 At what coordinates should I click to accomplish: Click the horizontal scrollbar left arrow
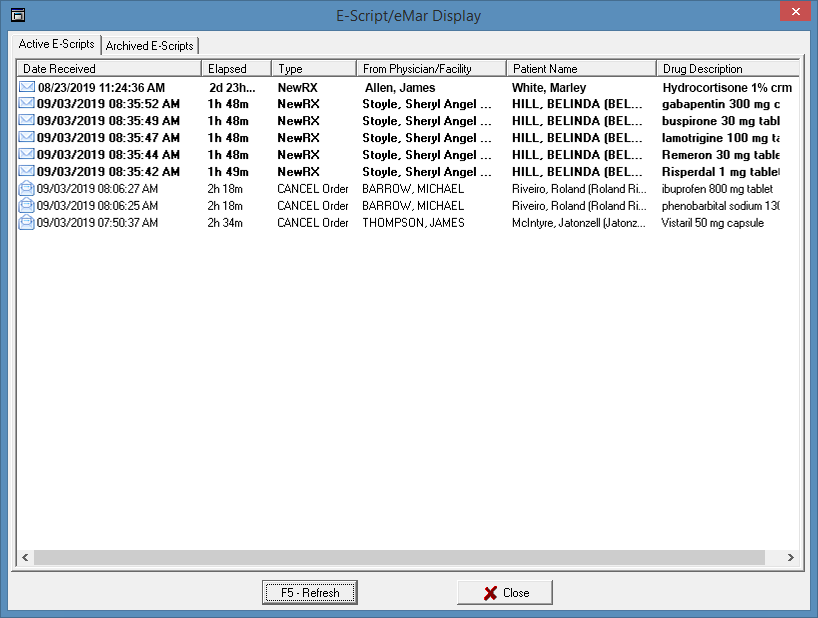(27, 558)
